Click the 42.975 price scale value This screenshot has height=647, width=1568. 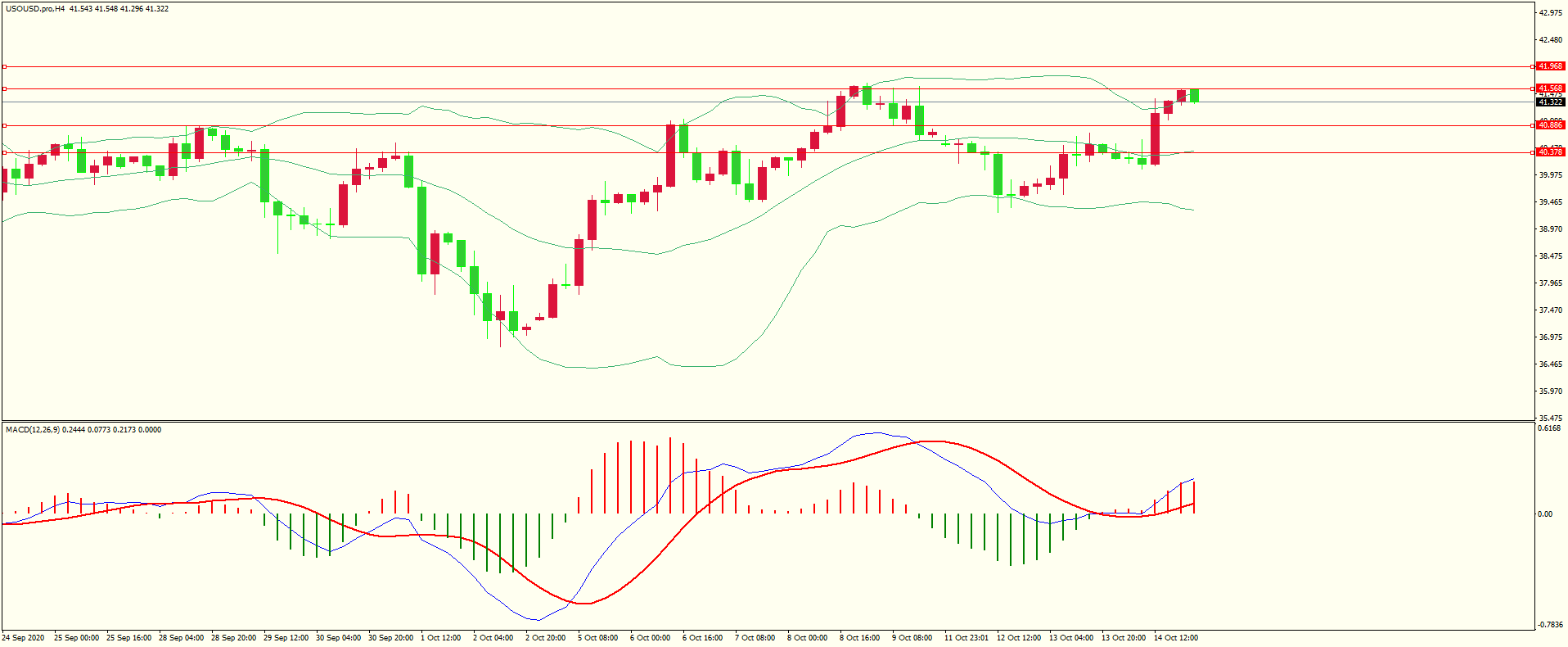1550,13
